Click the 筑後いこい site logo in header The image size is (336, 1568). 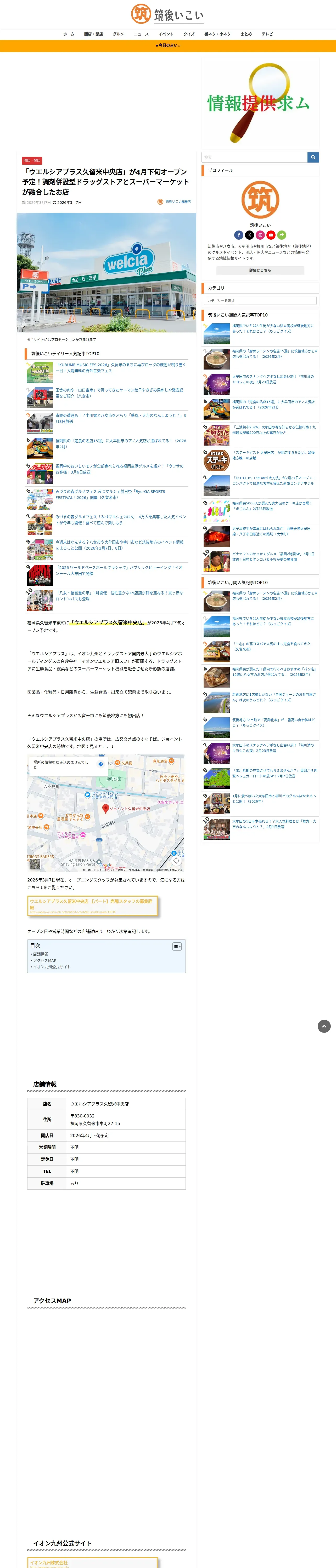click(x=168, y=14)
